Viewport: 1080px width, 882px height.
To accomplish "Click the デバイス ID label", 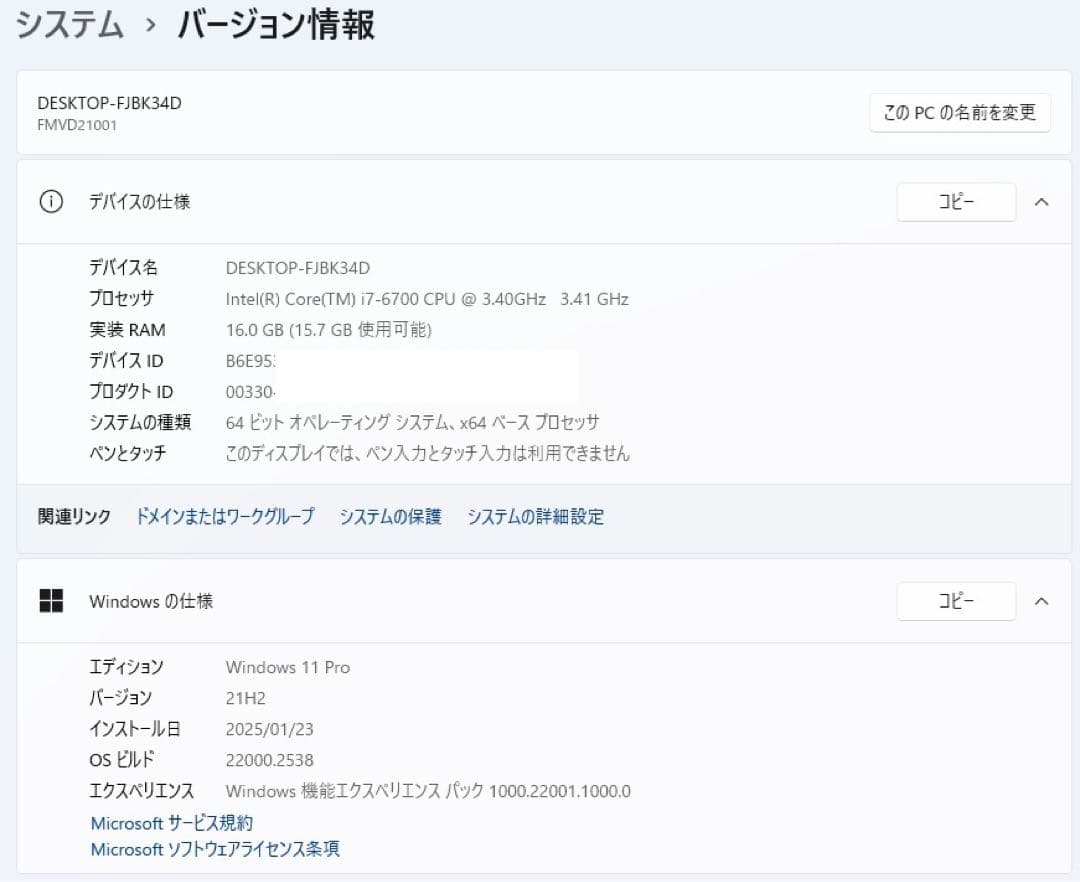I will [x=126, y=361].
